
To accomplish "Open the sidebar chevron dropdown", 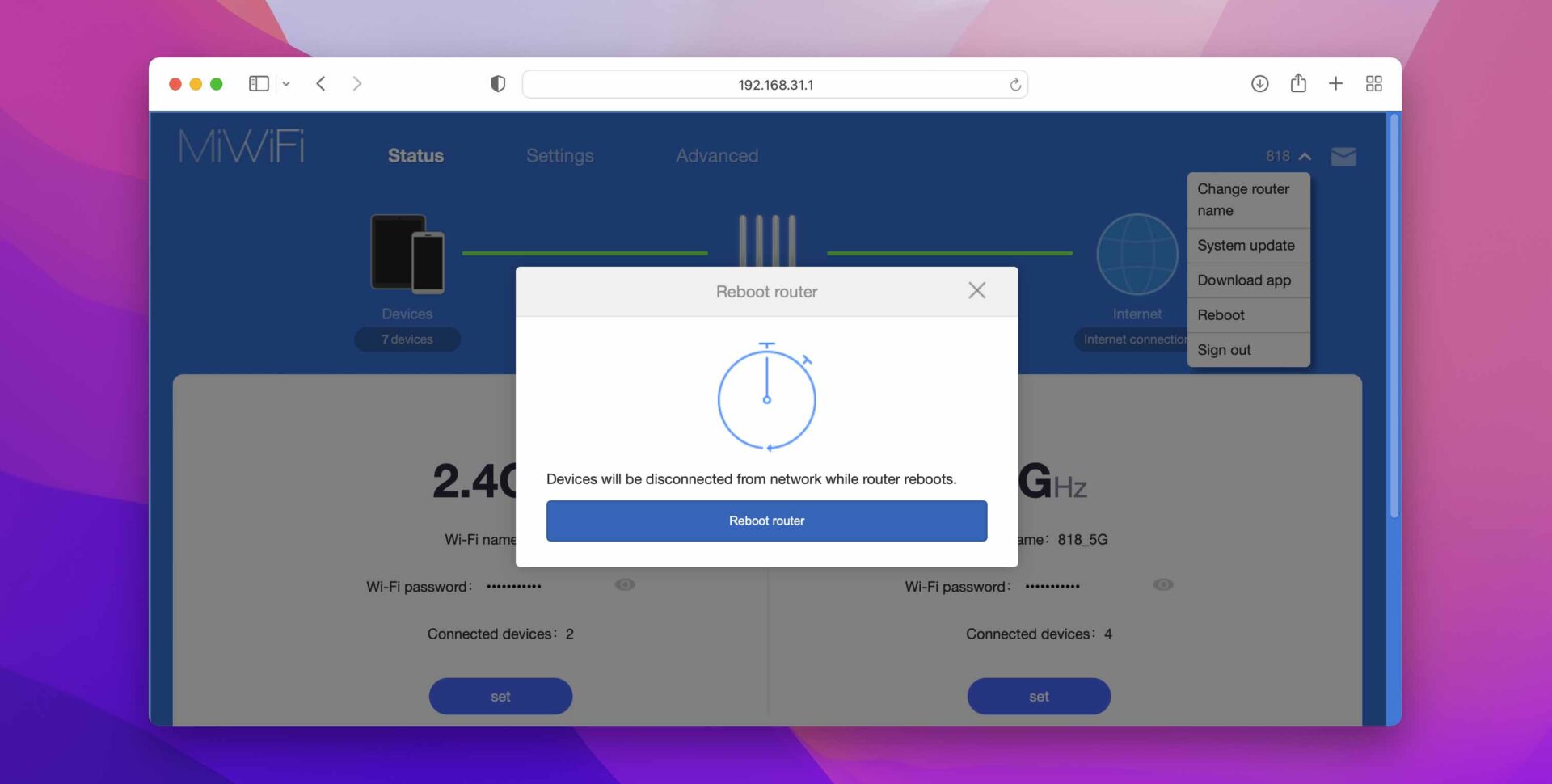I will [x=287, y=83].
